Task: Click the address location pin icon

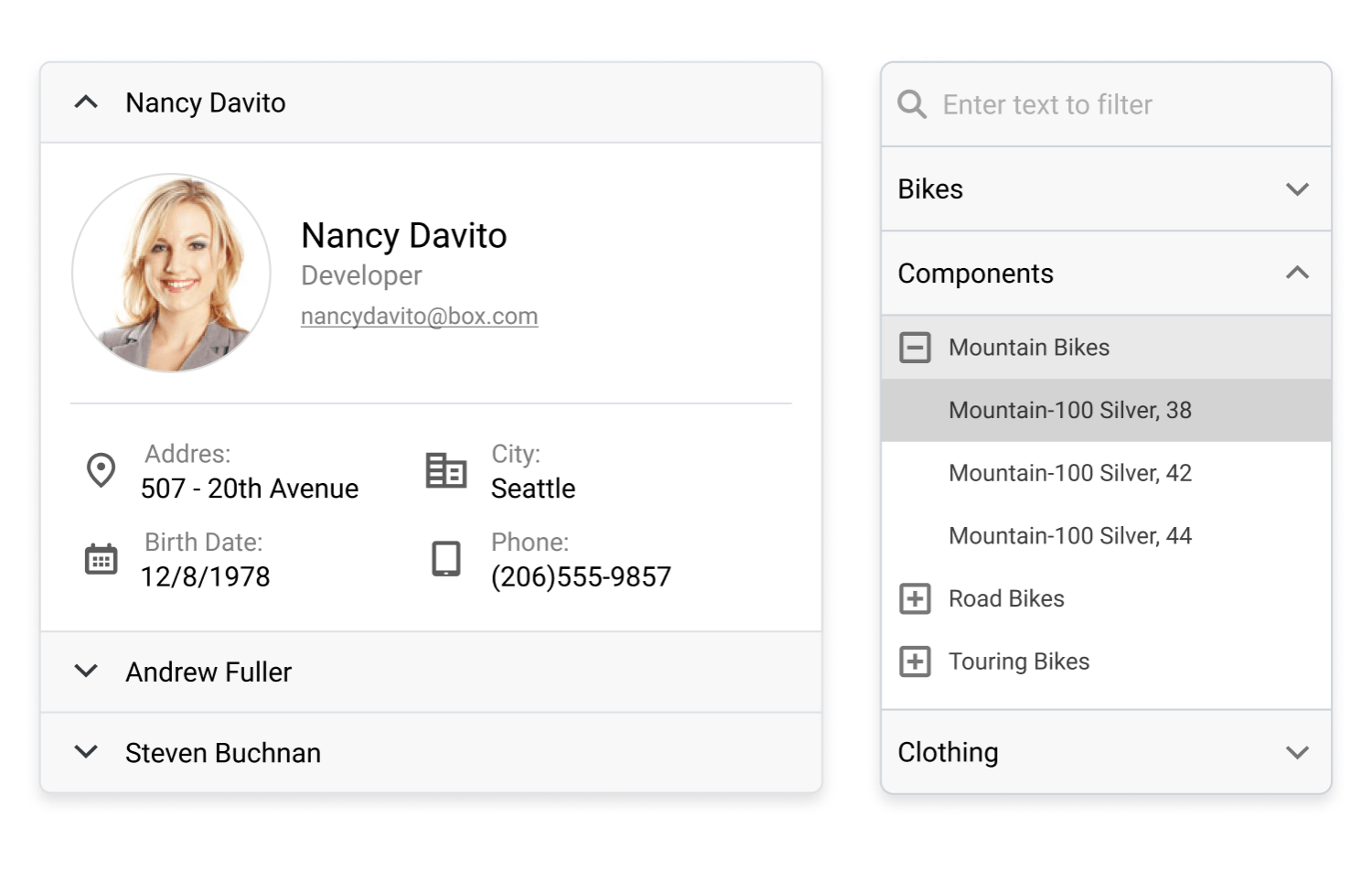Action: 101,470
